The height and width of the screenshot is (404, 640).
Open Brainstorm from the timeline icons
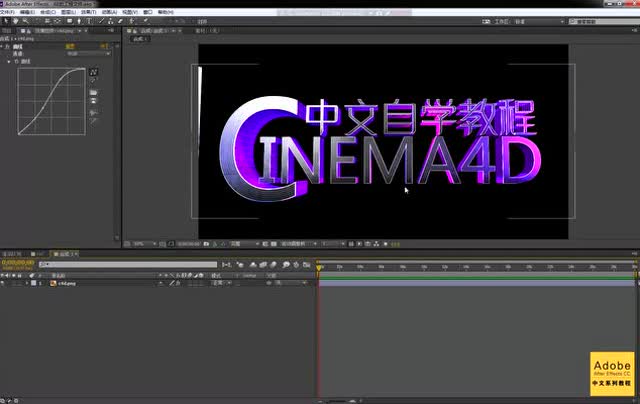[x=286, y=265]
